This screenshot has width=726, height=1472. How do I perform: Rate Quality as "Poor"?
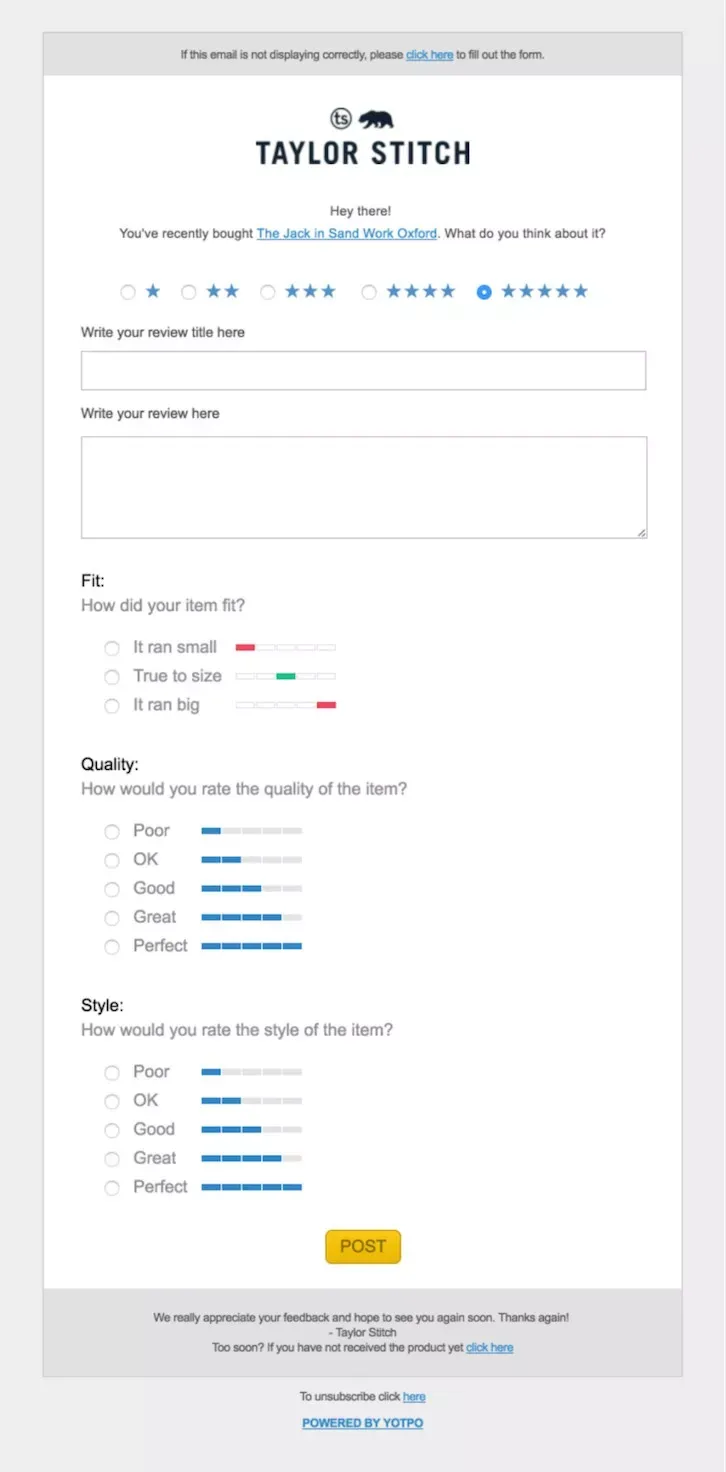point(112,831)
